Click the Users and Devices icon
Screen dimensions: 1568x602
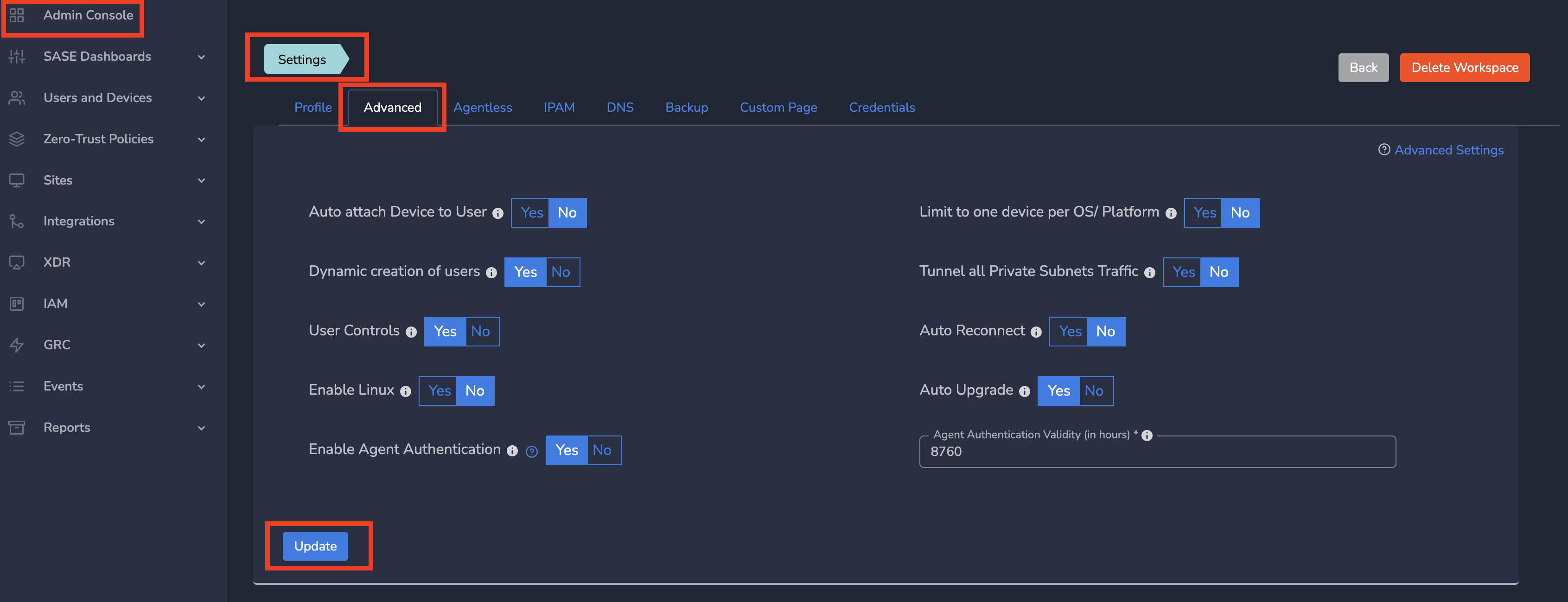pyautogui.click(x=16, y=97)
